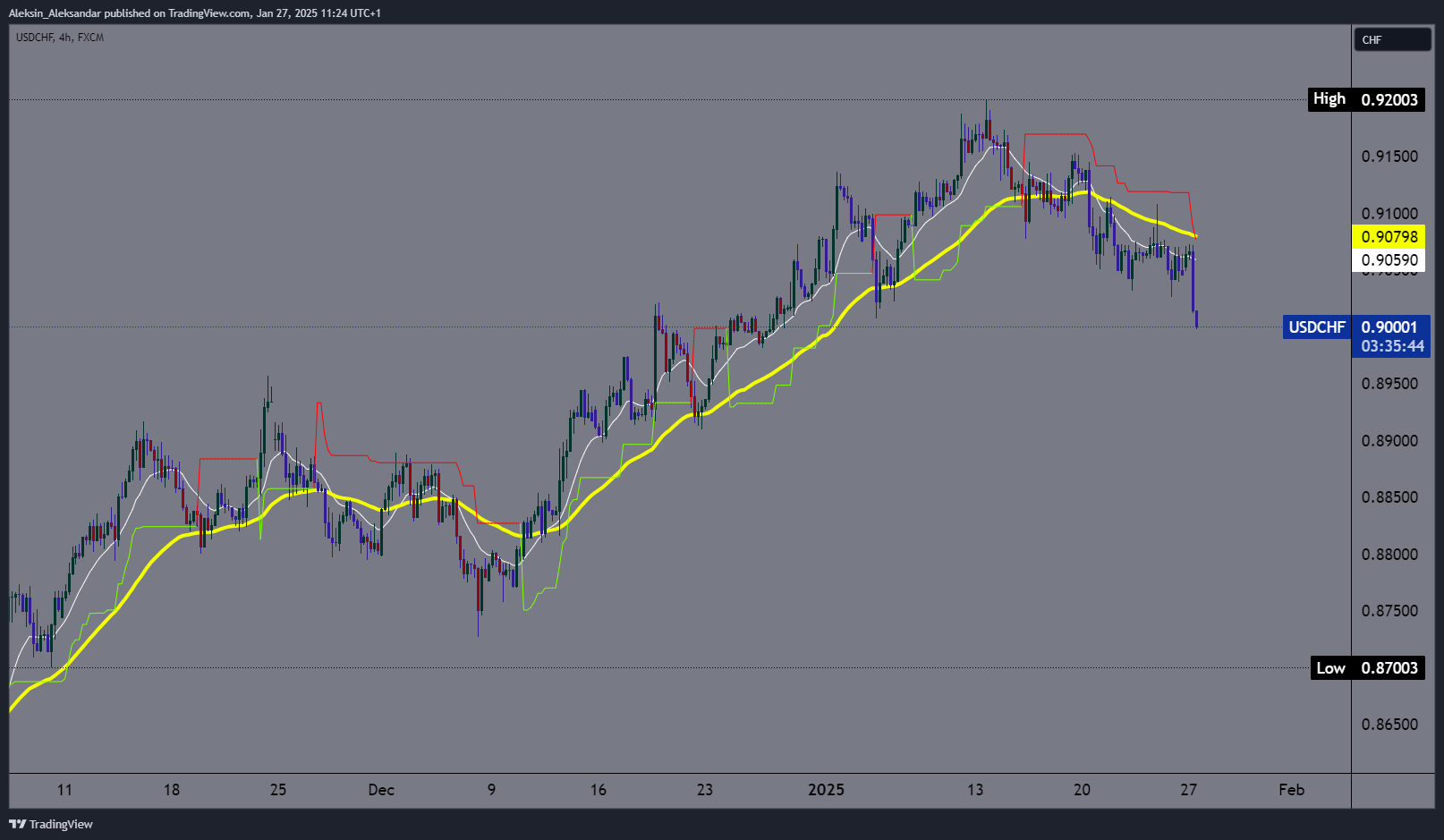Click the yellow 0.90798 moving average value
The image size is (1444, 840).
pyautogui.click(x=1389, y=237)
